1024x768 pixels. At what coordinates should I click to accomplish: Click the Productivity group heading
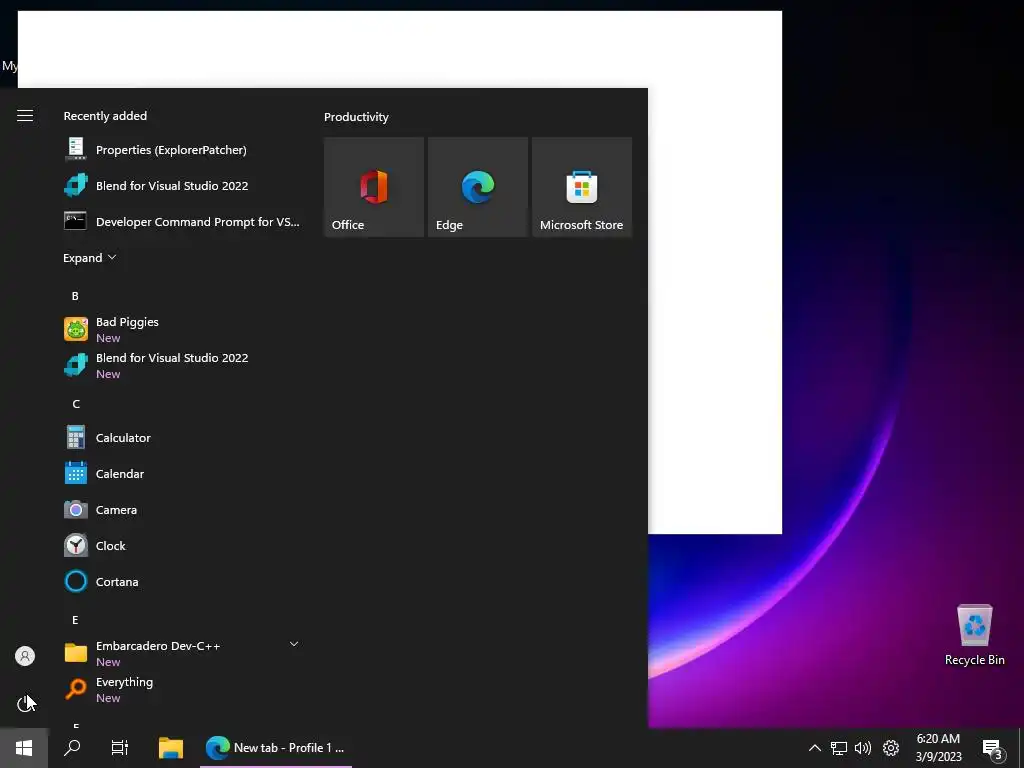point(356,117)
